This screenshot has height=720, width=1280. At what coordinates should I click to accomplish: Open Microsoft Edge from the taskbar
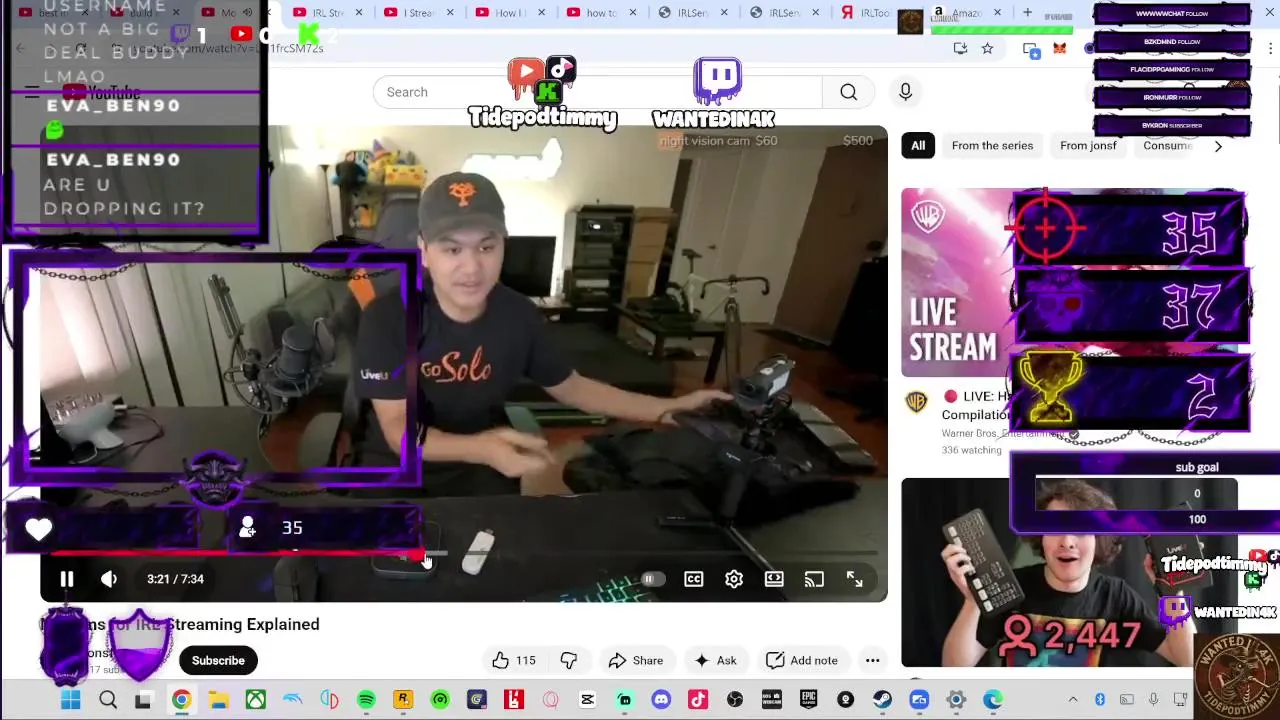[992, 700]
